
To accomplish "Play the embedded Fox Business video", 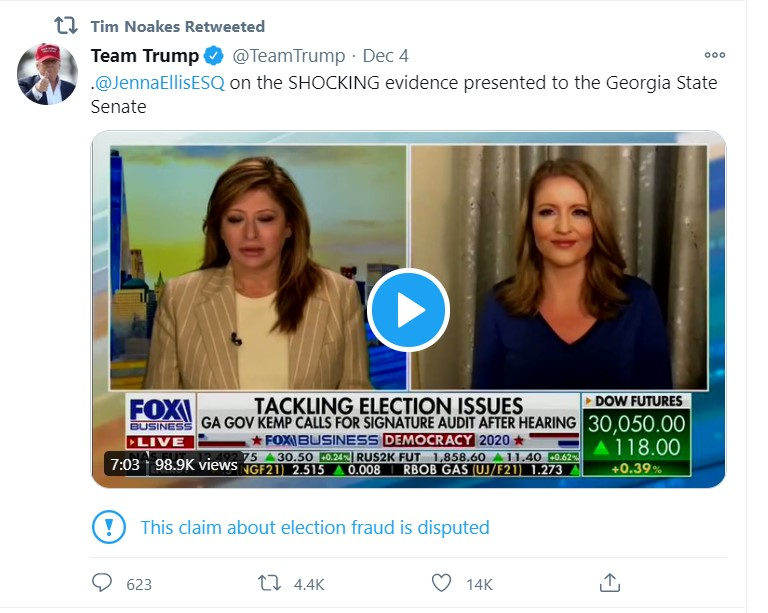I will [x=408, y=310].
